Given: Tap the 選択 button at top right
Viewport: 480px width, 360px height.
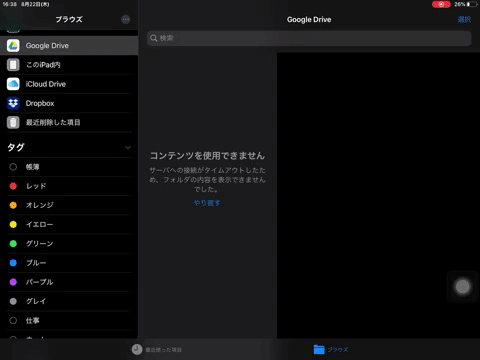Looking at the screenshot, I should pos(464,19).
